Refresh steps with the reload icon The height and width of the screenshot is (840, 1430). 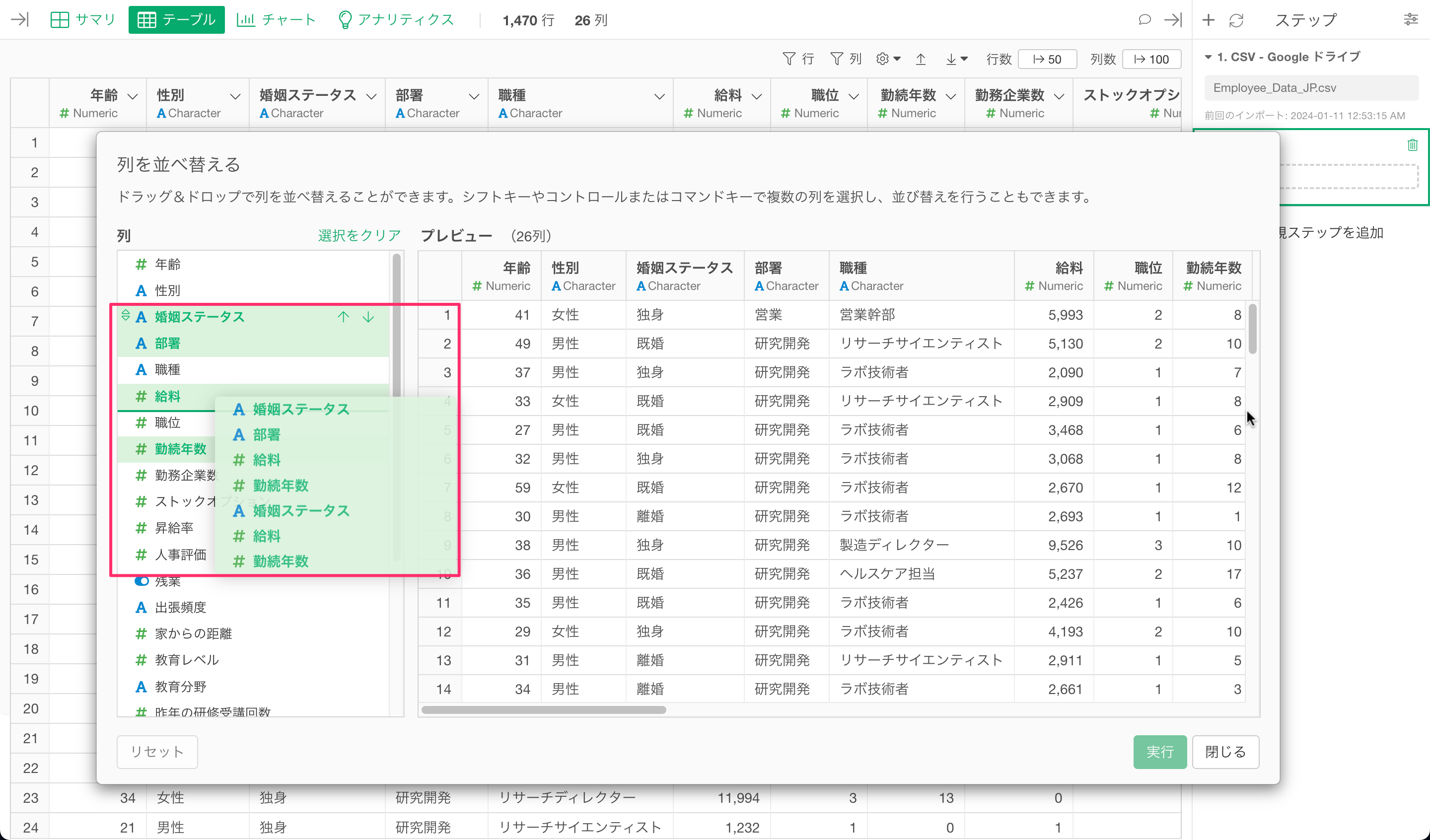point(1236,20)
